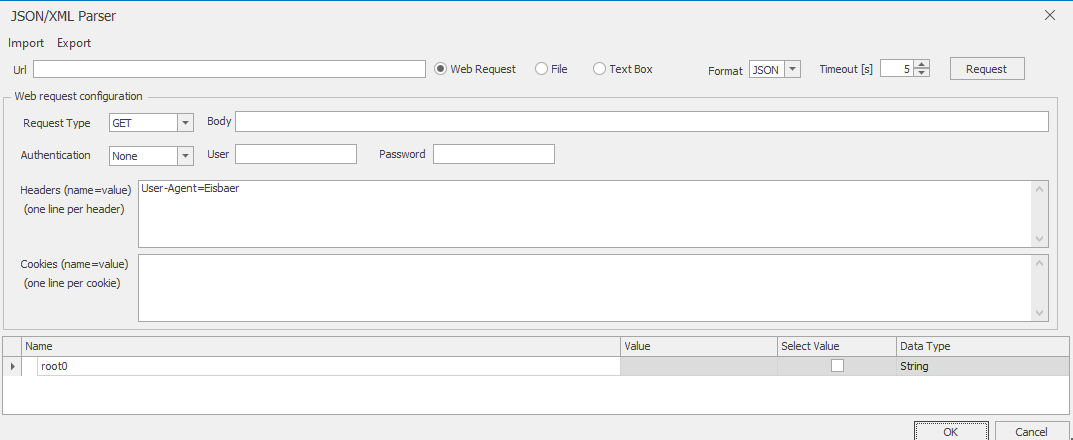Viewport: 1073px width, 440px height.
Task: Open the Request Type GET dropdown
Action: click(185, 123)
